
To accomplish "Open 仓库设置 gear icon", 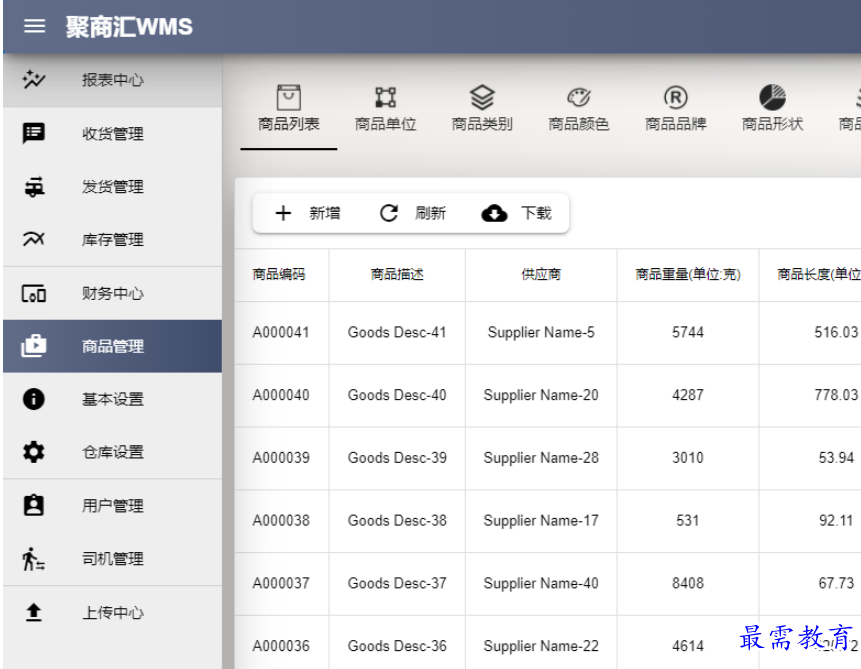I will [35, 452].
